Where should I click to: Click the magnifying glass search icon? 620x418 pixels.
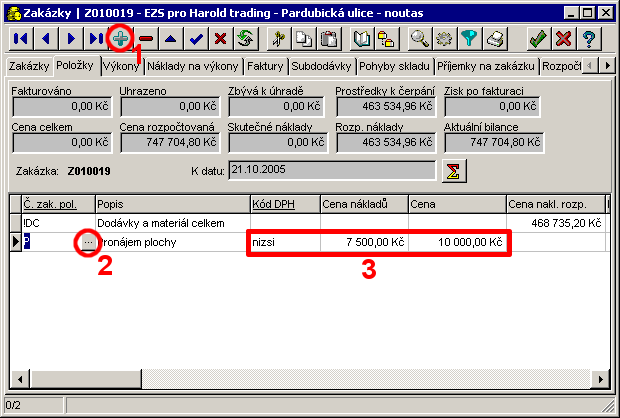(x=421, y=39)
